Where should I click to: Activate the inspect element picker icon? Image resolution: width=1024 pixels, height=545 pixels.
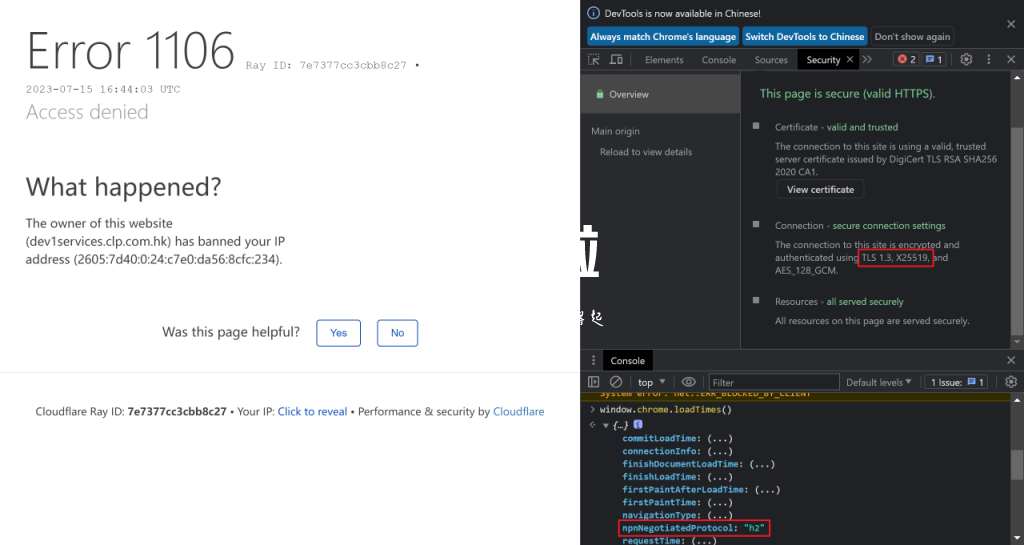point(594,60)
